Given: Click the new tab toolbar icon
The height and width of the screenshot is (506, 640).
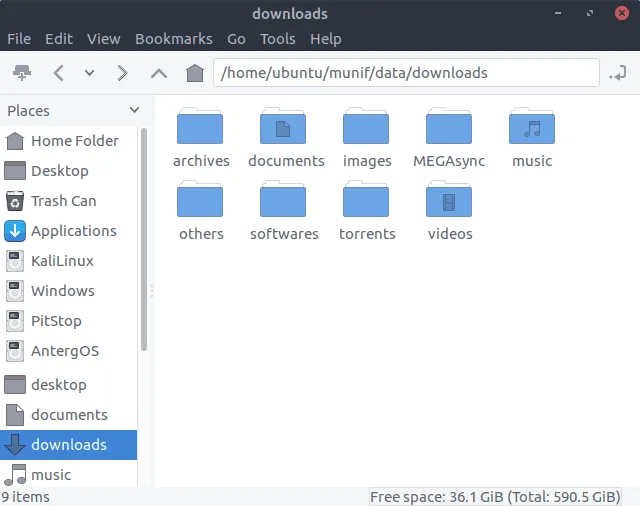Looking at the screenshot, I should [x=21, y=73].
